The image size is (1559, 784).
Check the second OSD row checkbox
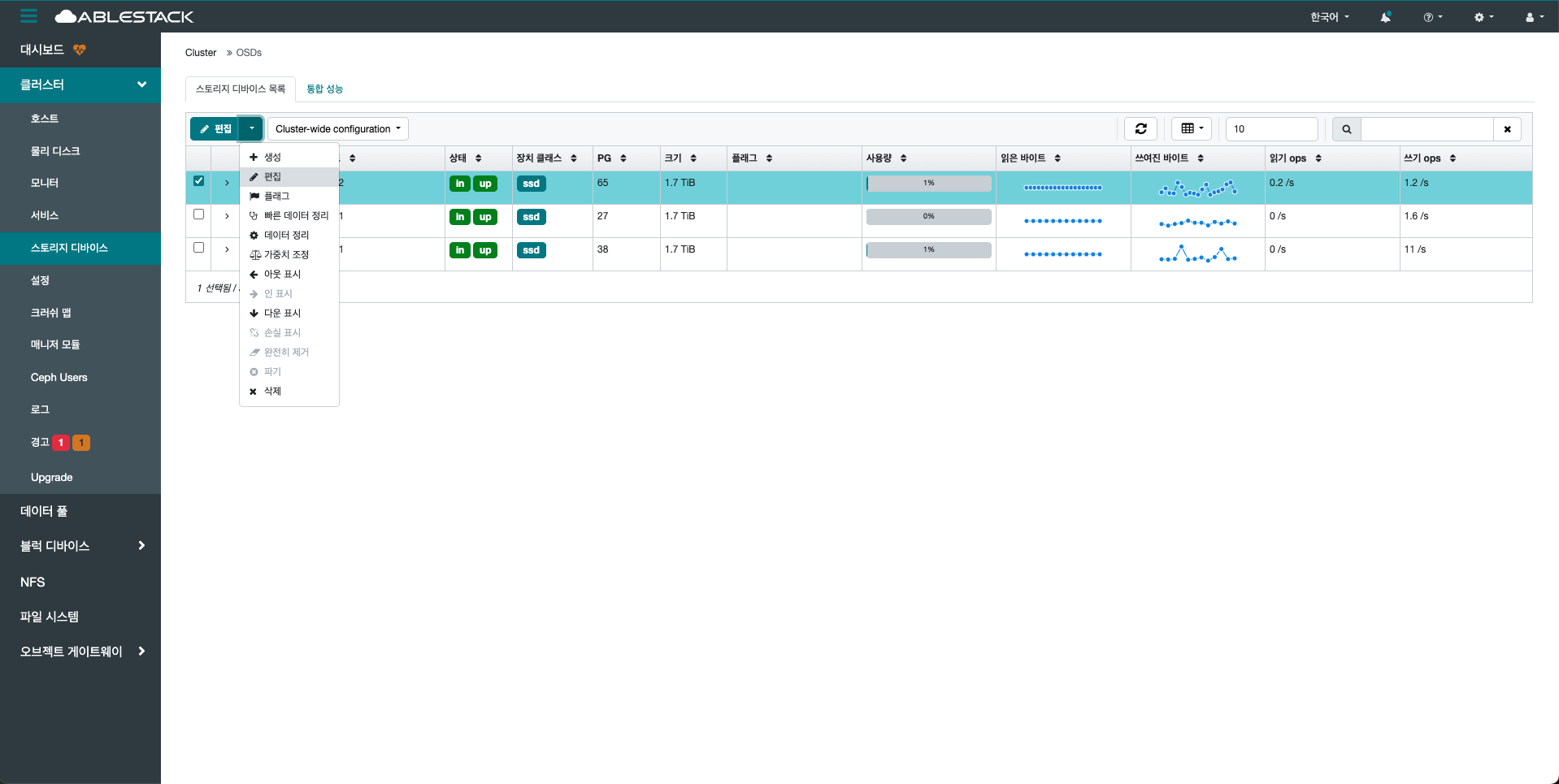pyautogui.click(x=198, y=214)
